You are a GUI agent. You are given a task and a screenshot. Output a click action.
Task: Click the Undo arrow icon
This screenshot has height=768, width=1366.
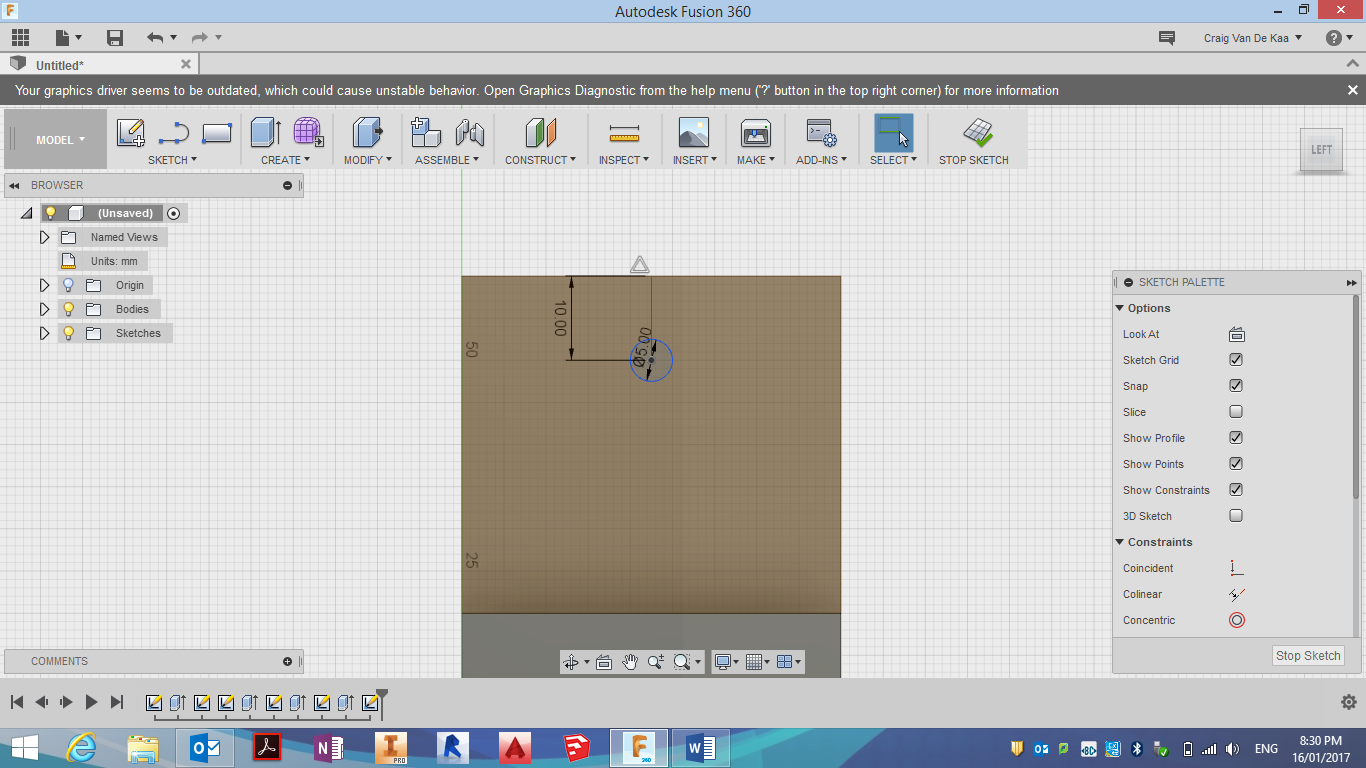pyautogui.click(x=154, y=38)
